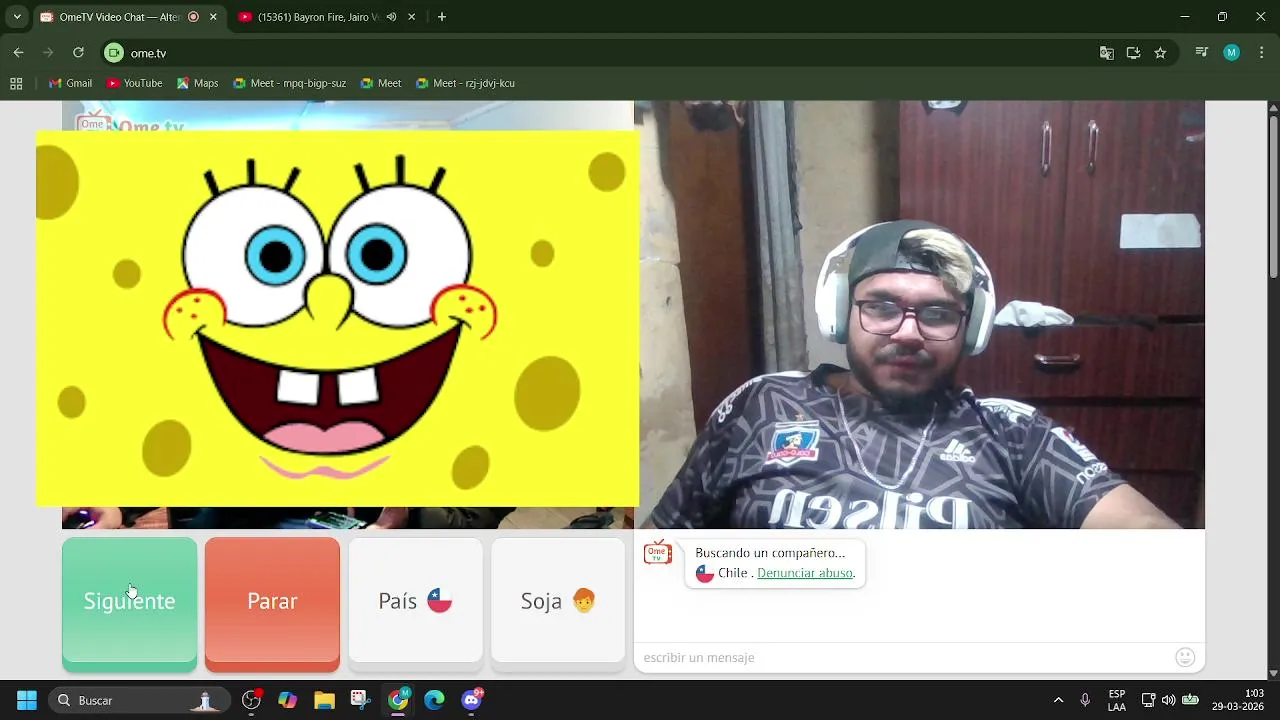
Task: Translate this page icon
Action: point(1107,53)
